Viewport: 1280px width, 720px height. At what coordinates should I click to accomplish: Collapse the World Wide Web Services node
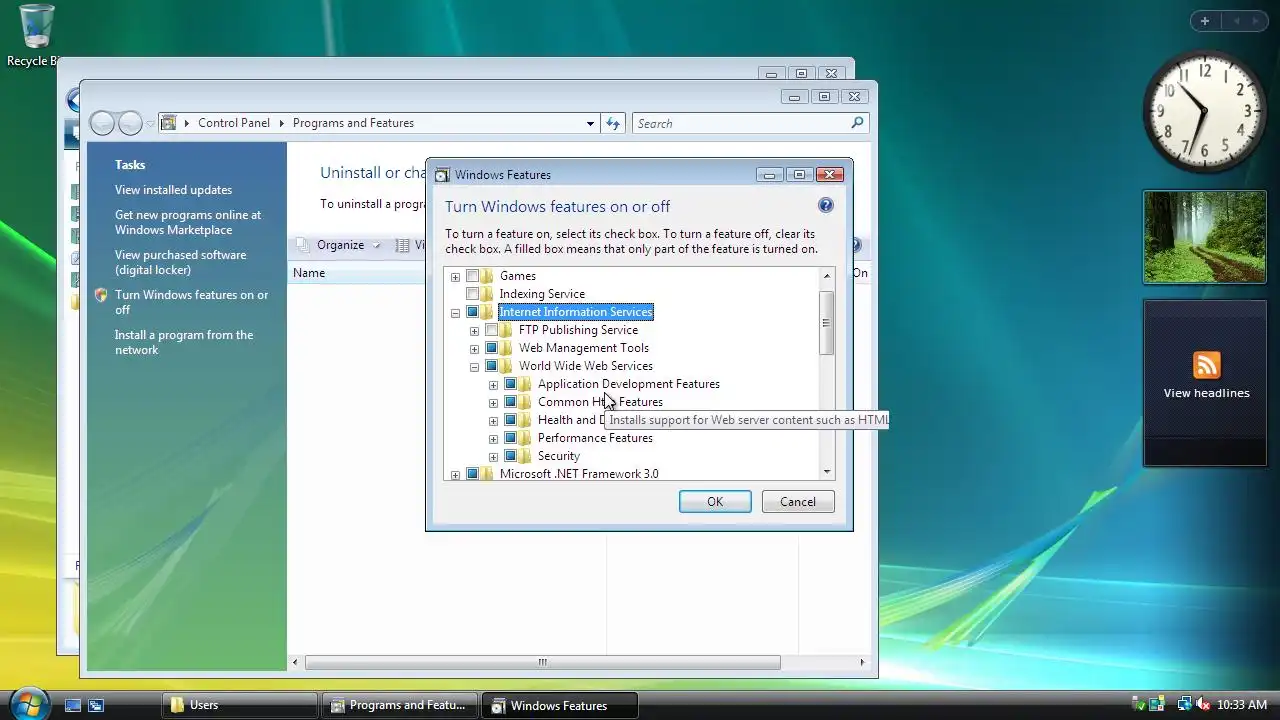[x=474, y=367]
